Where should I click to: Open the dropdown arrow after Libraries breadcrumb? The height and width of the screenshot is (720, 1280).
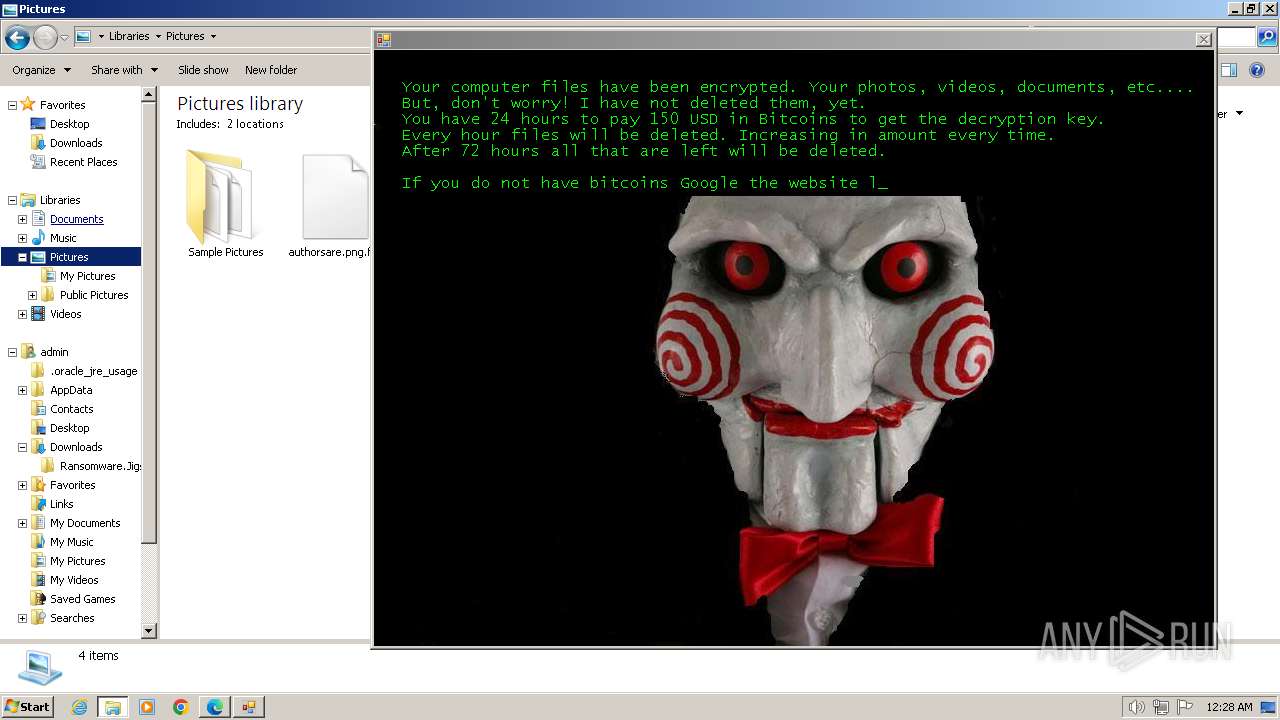click(x=158, y=36)
